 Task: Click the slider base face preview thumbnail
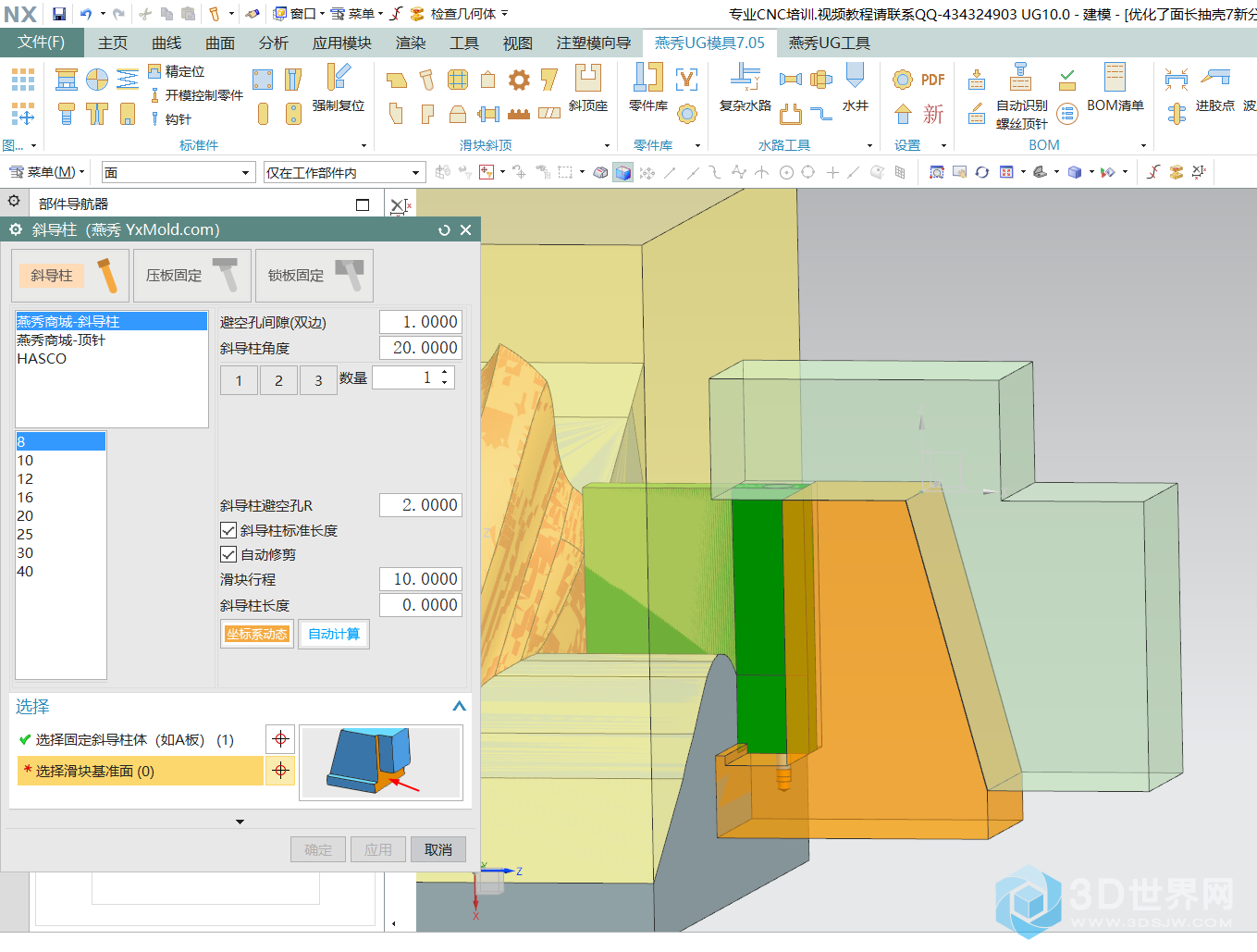coord(381,762)
